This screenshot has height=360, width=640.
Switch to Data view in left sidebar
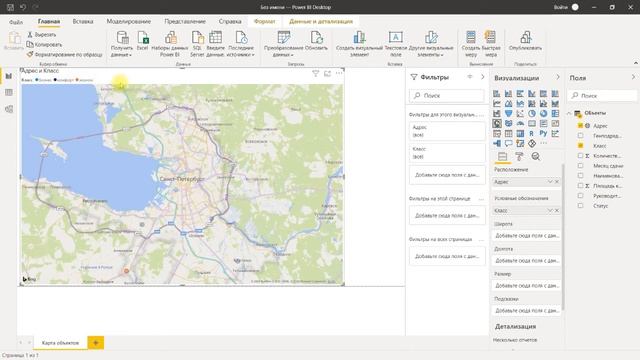tap(9, 93)
